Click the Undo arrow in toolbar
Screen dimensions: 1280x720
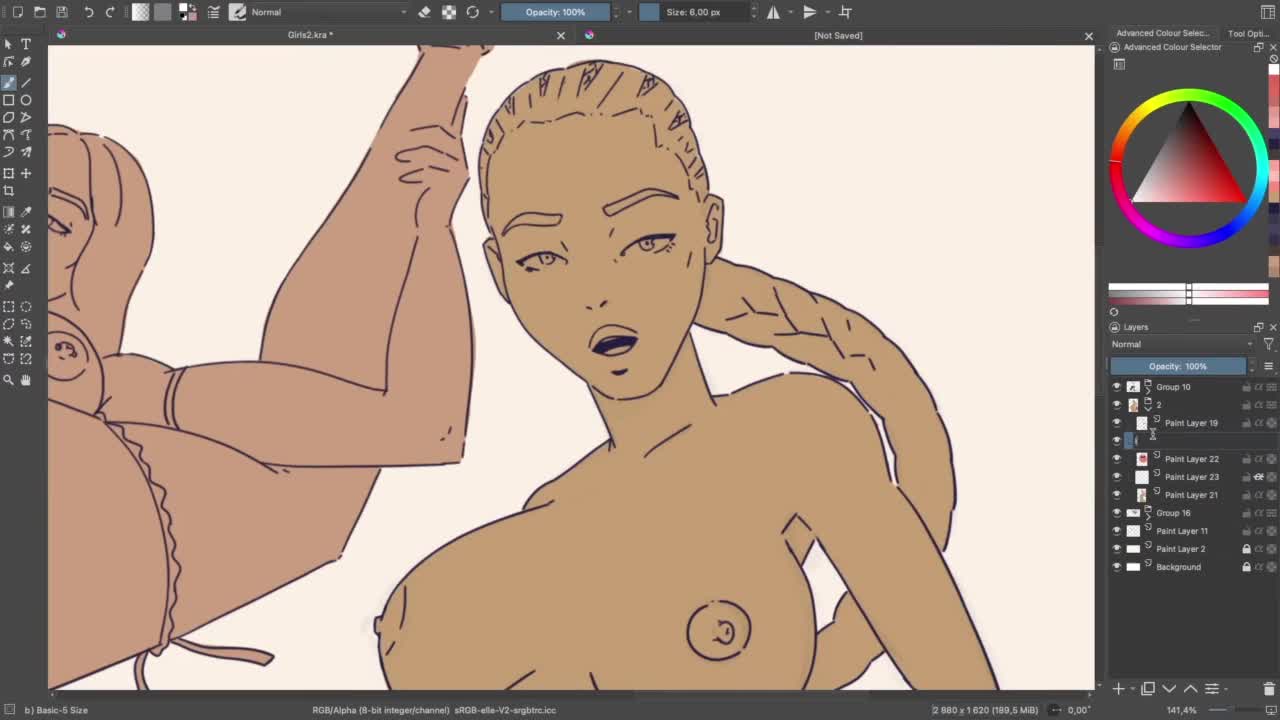[x=88, y=12]
